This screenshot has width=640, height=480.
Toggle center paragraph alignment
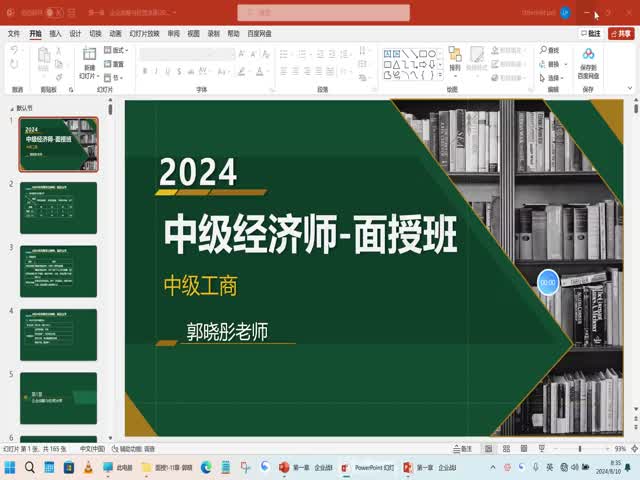click(x=295, y=71)
